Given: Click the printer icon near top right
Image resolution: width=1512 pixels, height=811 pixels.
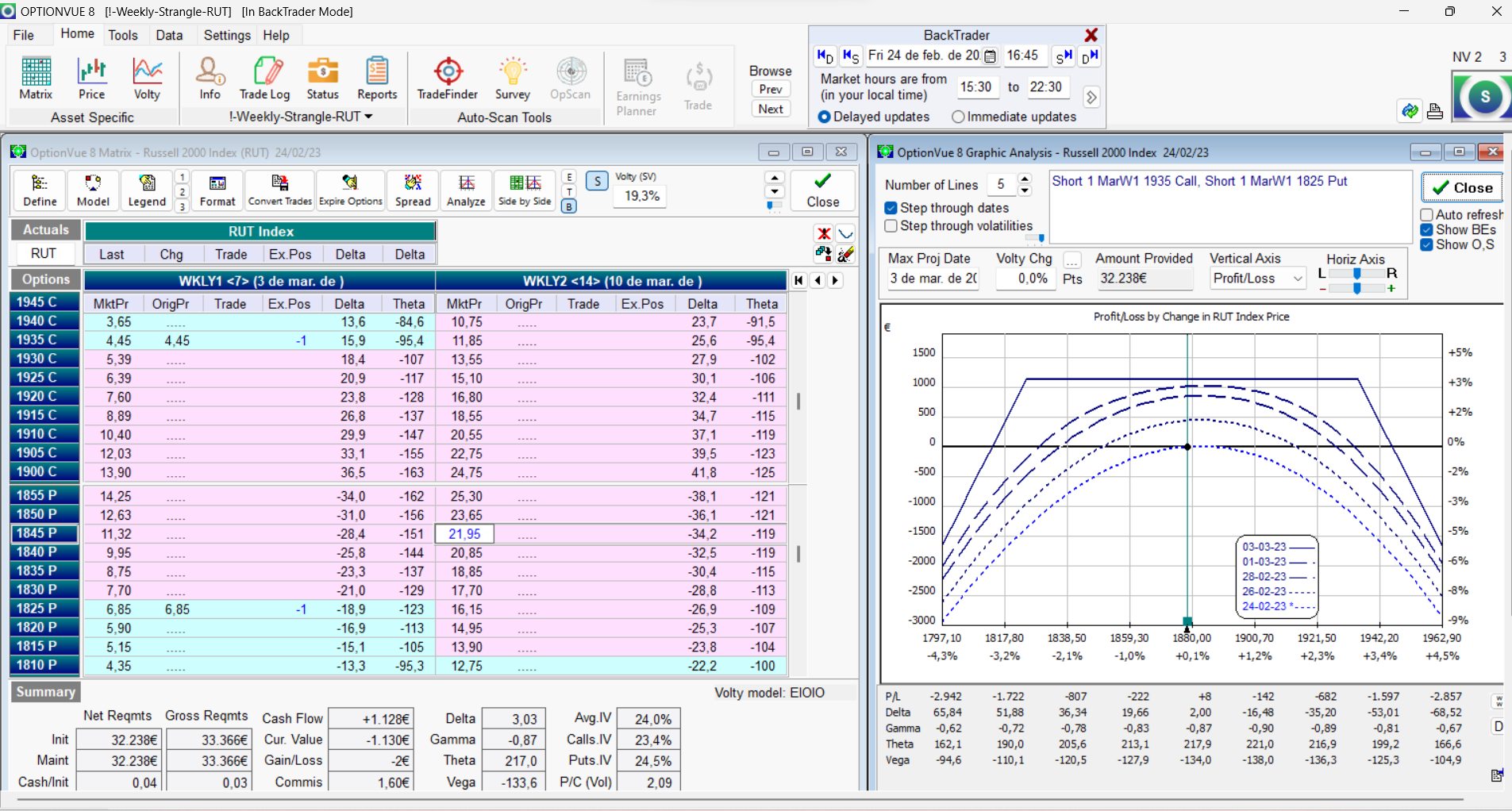Looking at the screenshot, I should click(x=1435, y=111).
